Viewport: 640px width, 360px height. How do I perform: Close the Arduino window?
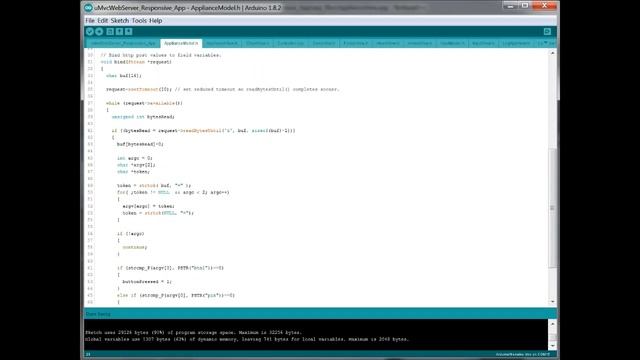[x=544, y=6]
